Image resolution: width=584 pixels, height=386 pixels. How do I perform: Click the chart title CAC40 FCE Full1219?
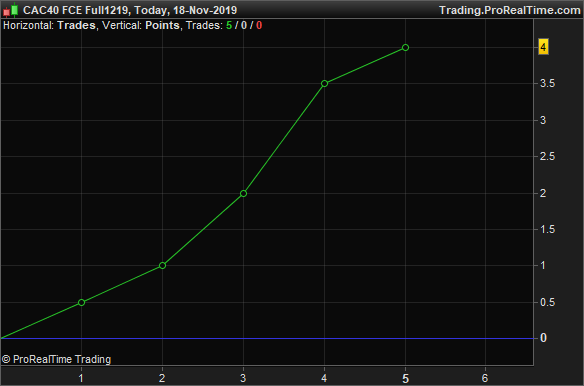click(76, 10)
